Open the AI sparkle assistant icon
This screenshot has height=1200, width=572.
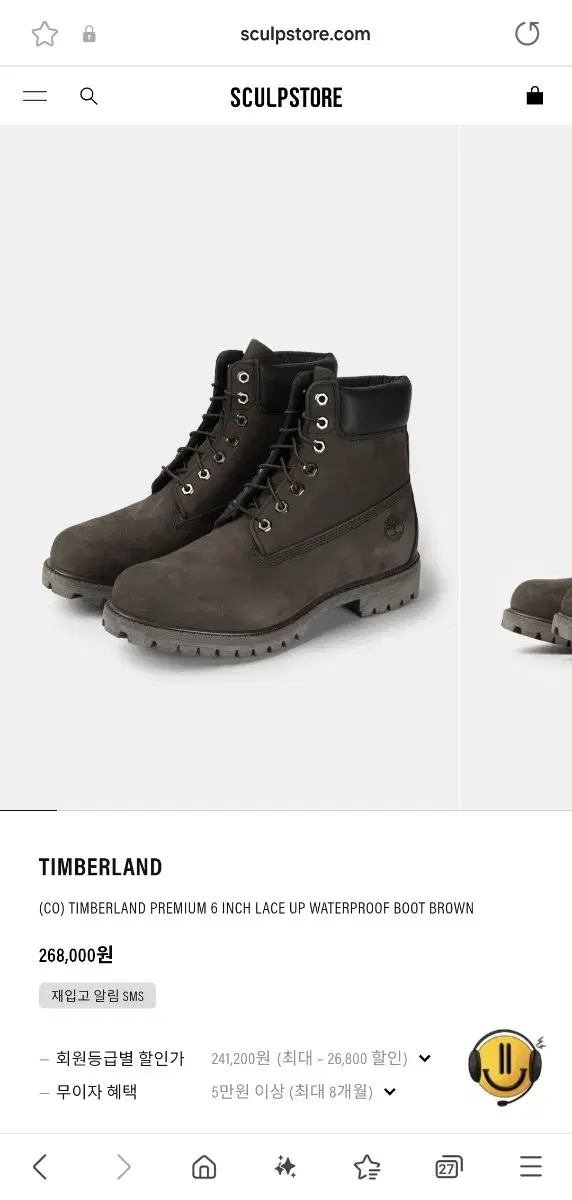(x=285, y=1166)
